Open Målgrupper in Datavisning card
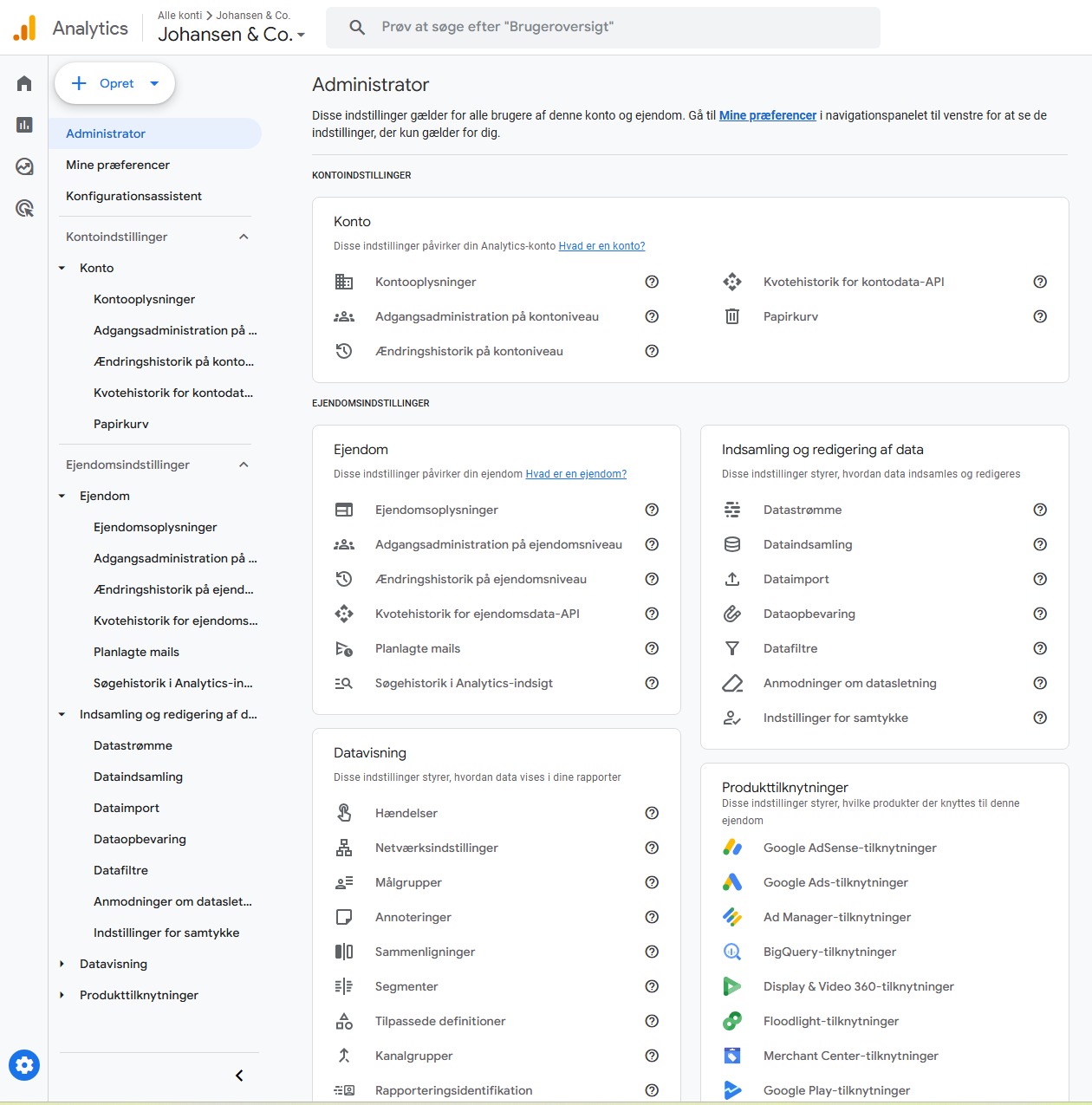Screen dimensions: 1092x1105 [408, 882]
